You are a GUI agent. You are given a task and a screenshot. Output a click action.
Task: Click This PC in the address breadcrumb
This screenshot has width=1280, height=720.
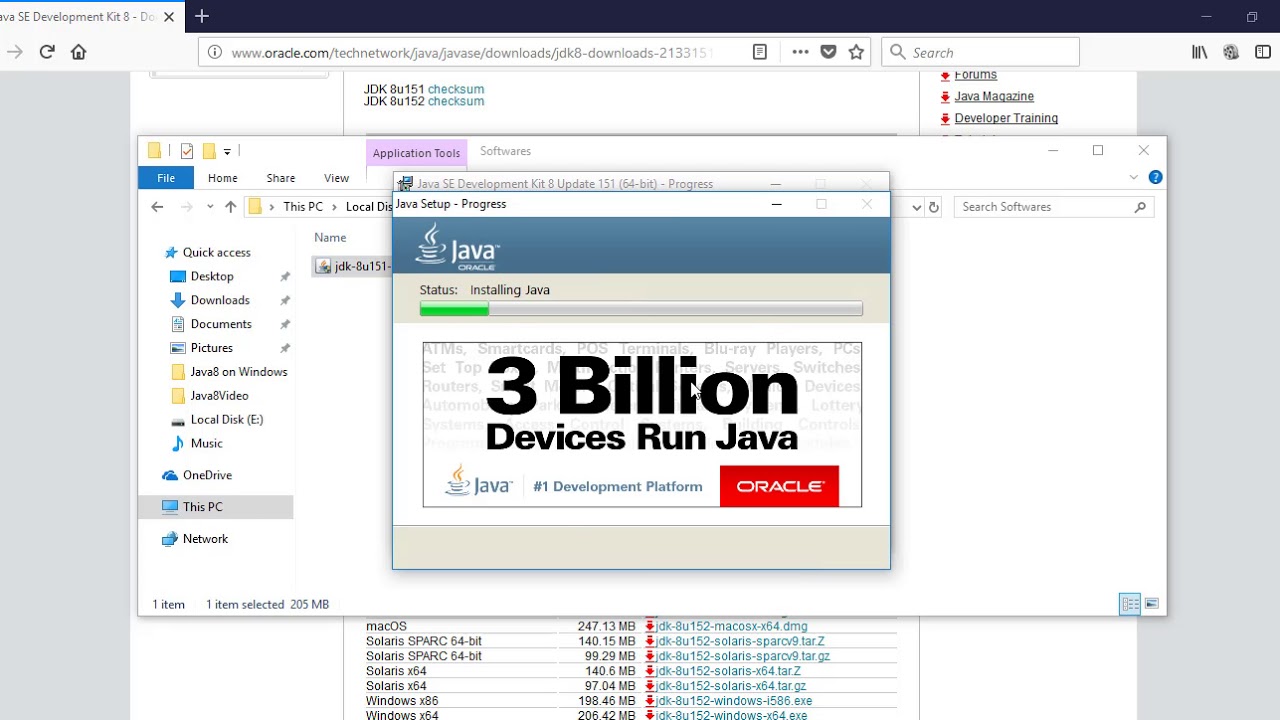click(x=303, y=207)
